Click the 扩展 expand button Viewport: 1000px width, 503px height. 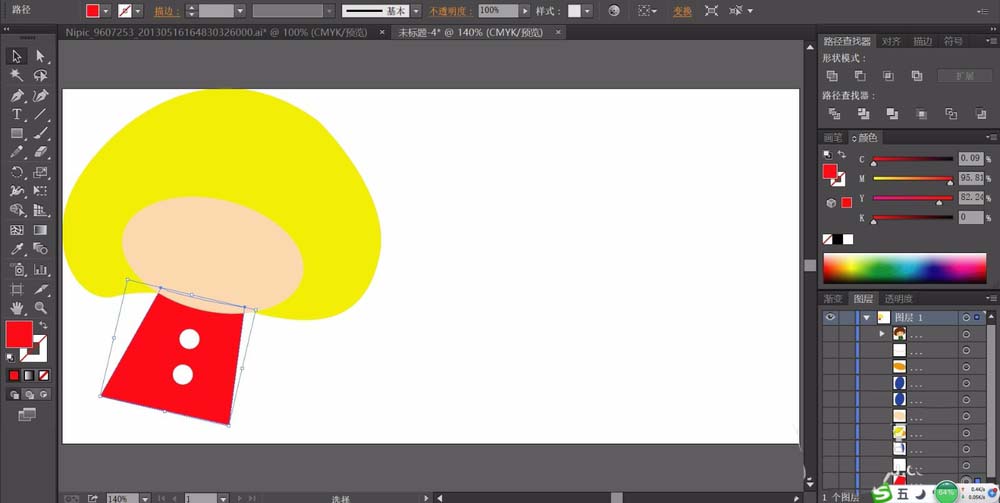[x=964, y=76]
